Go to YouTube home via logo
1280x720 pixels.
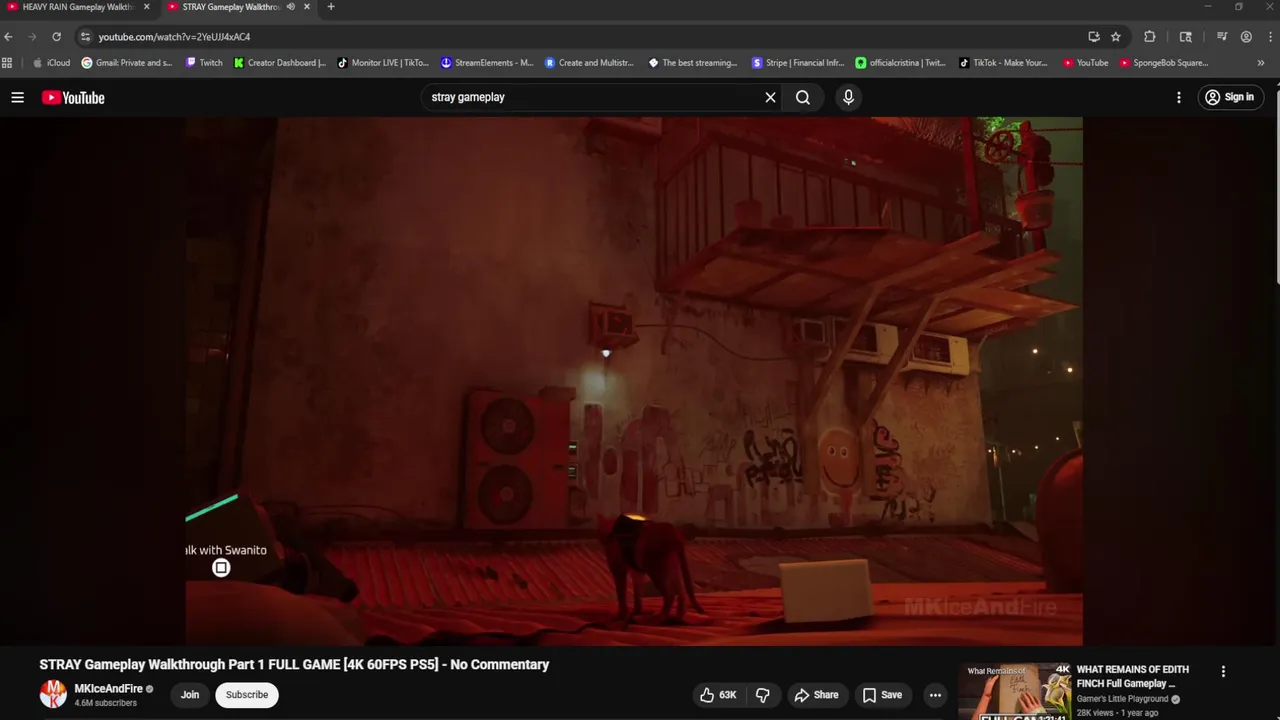coord(73,97)
